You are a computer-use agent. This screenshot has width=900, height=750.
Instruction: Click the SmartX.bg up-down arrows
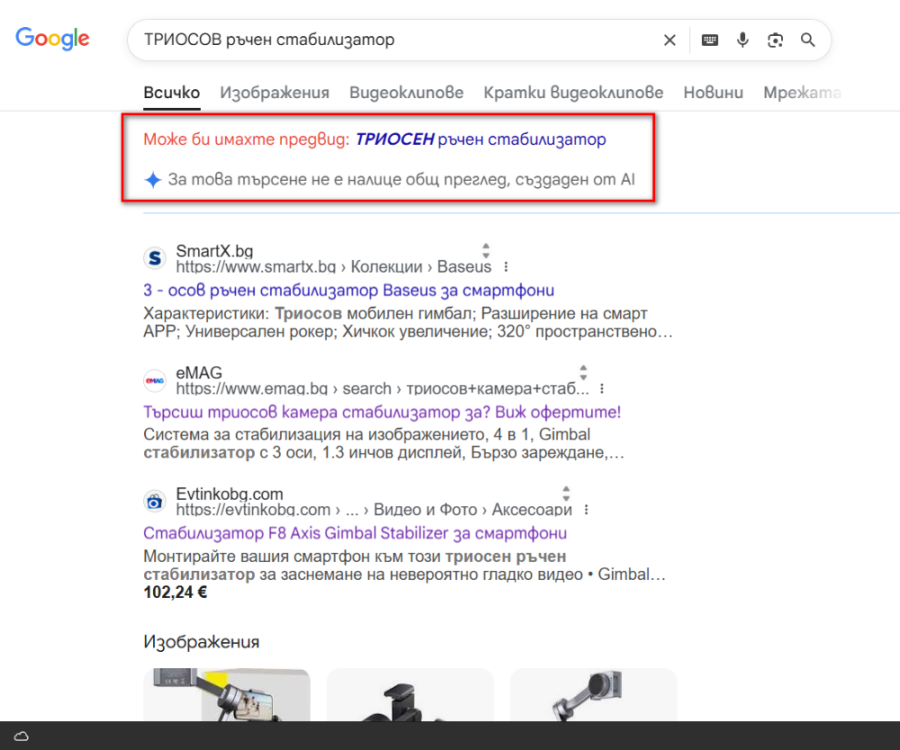(486, 251)
